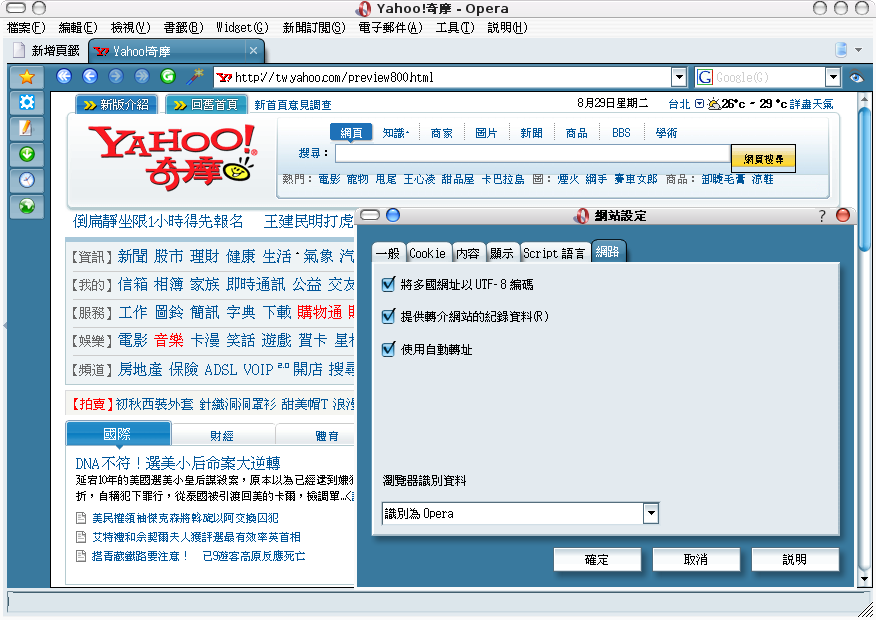The height and width of the screenshot is (620, 876).
Task: Open the tab bar menu arrow at right
Action: click(859, 50)
